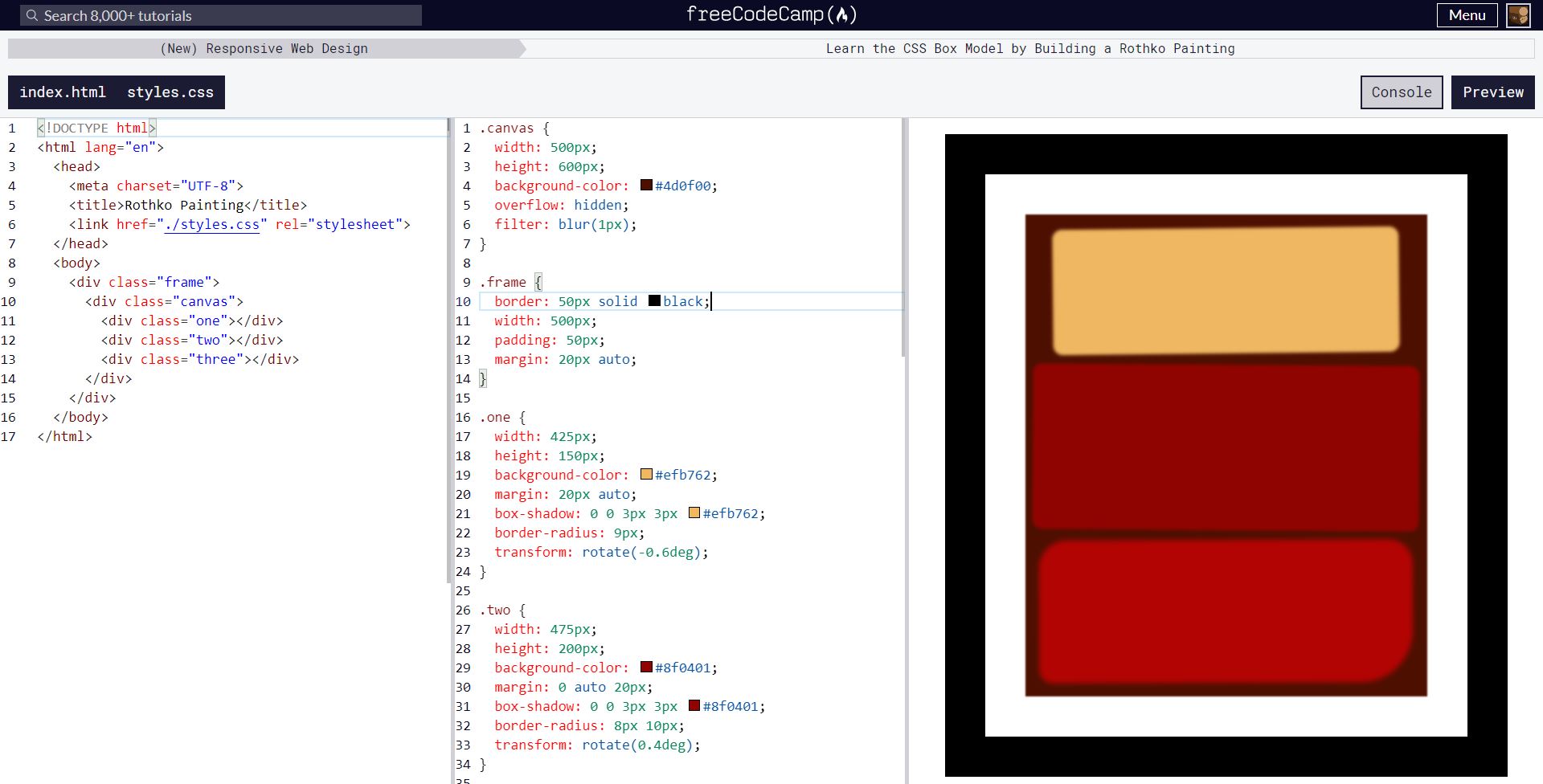The image size is (1543, 784).
Task: Click the search magnifier icon
Action: click(x=32, y=15)
